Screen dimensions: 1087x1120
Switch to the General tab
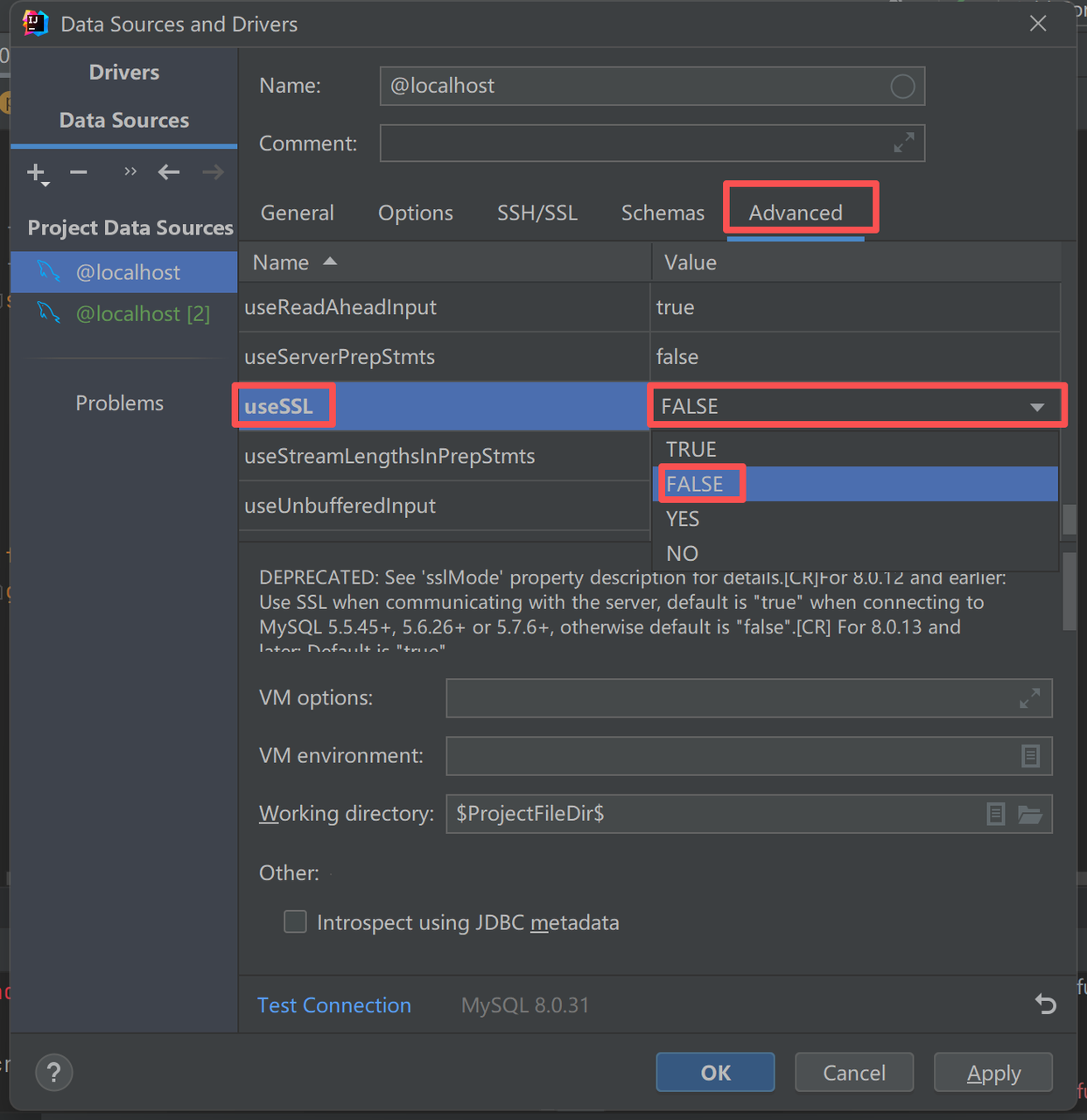298,213
